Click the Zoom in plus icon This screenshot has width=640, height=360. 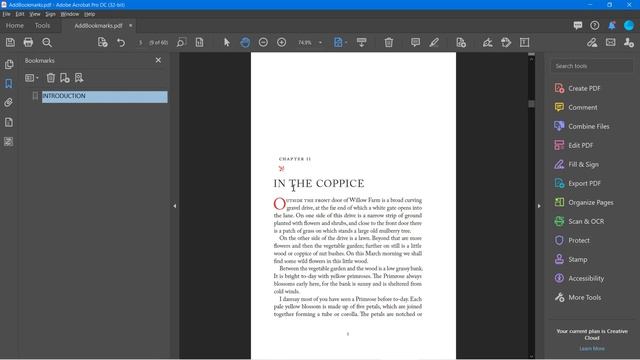click(282, 42)
